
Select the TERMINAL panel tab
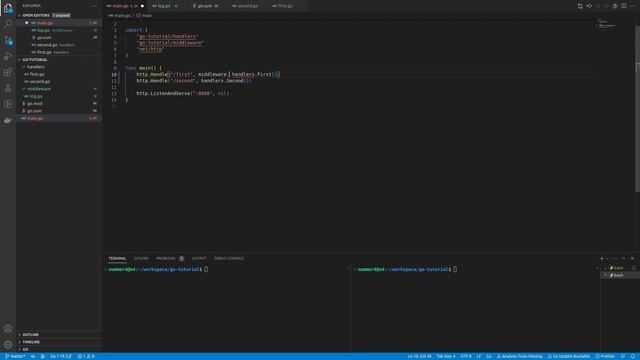pos(118,258)
